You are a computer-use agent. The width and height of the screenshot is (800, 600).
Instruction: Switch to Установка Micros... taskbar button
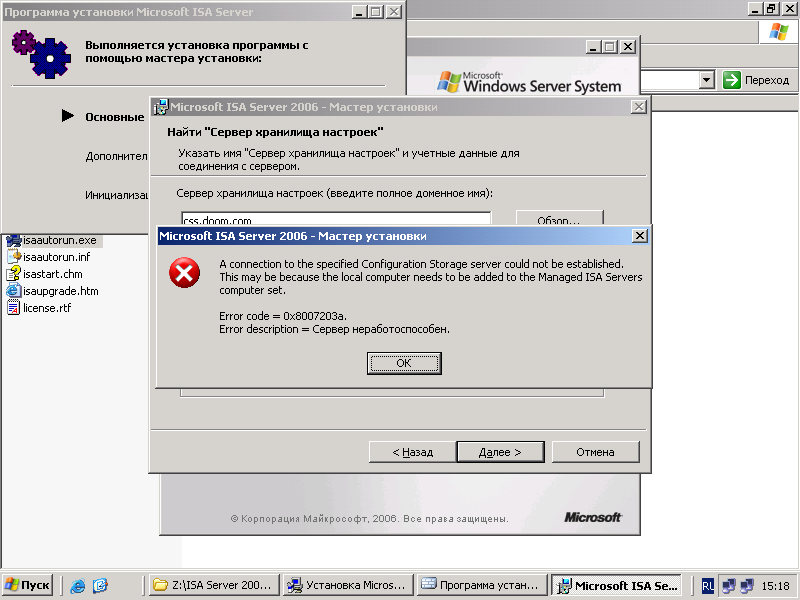[x=348, y=585]
